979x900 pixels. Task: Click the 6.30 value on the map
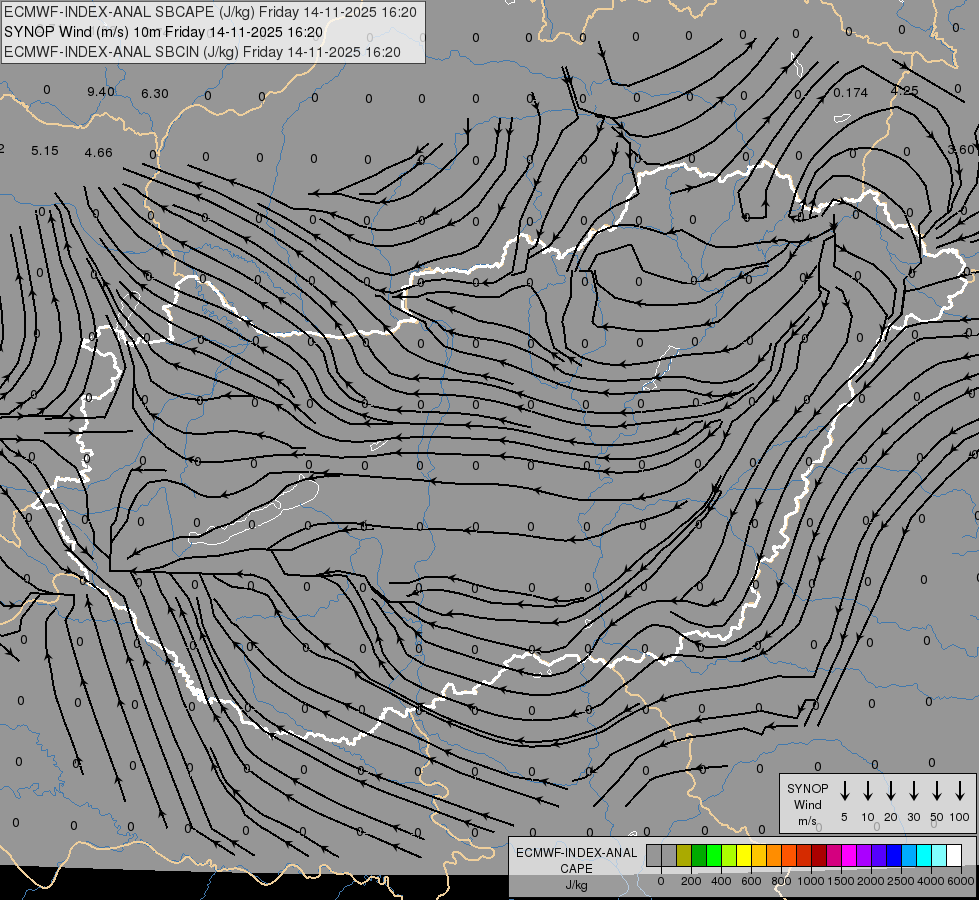[155, 93]
